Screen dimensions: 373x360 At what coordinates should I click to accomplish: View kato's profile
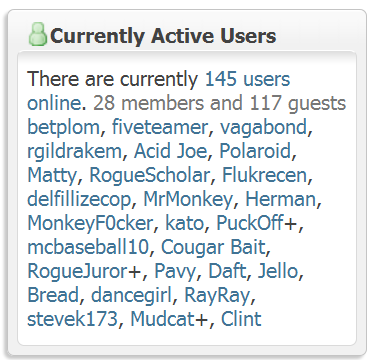click(185, 223)
